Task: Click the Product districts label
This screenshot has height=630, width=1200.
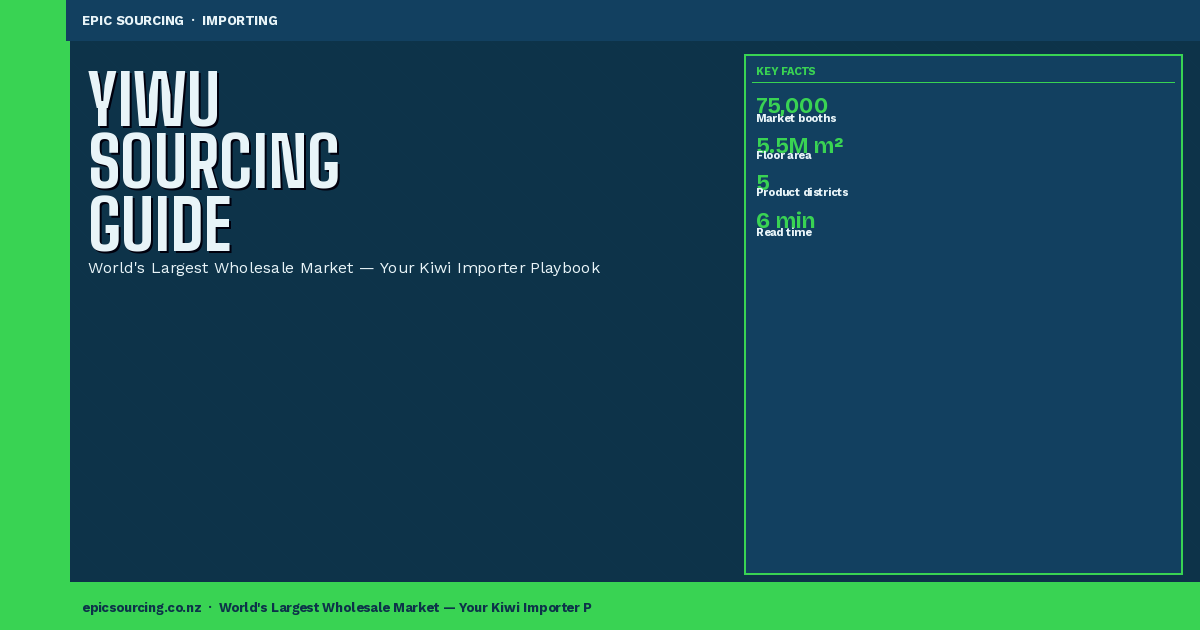Action: point(802,192)
